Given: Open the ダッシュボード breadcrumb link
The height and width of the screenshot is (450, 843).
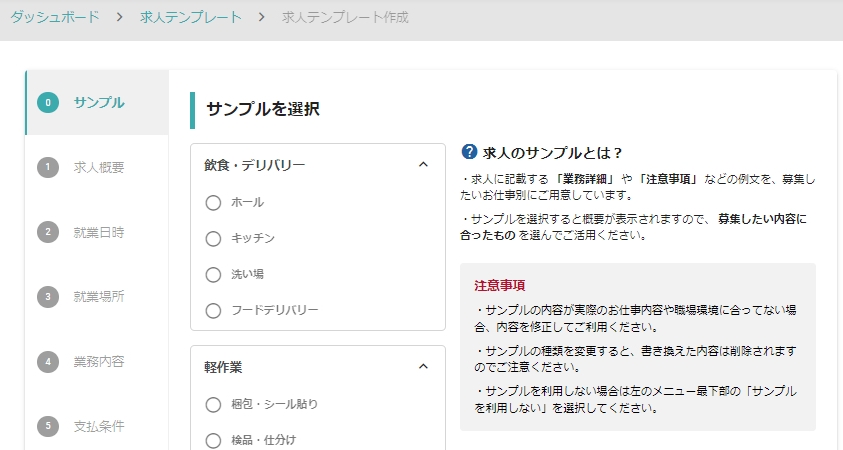Looking at the screenshot, I should (x=55, y=18).
